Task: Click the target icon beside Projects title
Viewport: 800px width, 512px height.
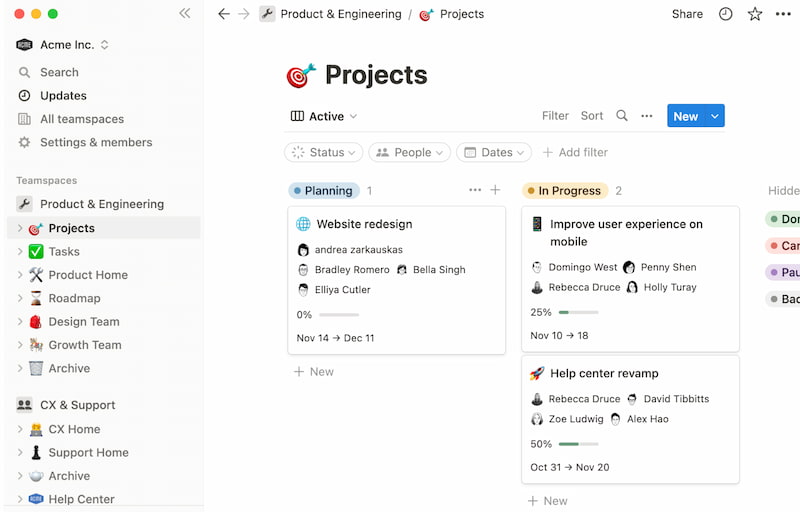Action: pos(301,76)
